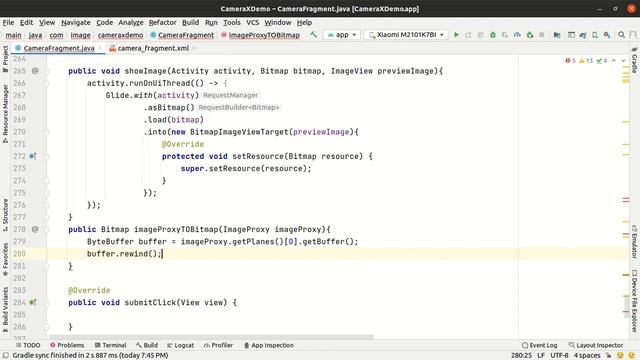Open the Terminal tool window button
Screen dimensions: 640x360
coord(110,345)
